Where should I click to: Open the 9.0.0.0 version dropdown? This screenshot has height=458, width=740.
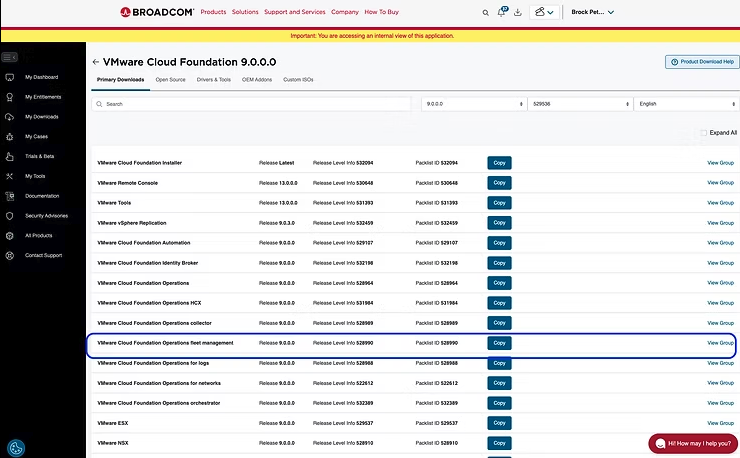point(472,103)
